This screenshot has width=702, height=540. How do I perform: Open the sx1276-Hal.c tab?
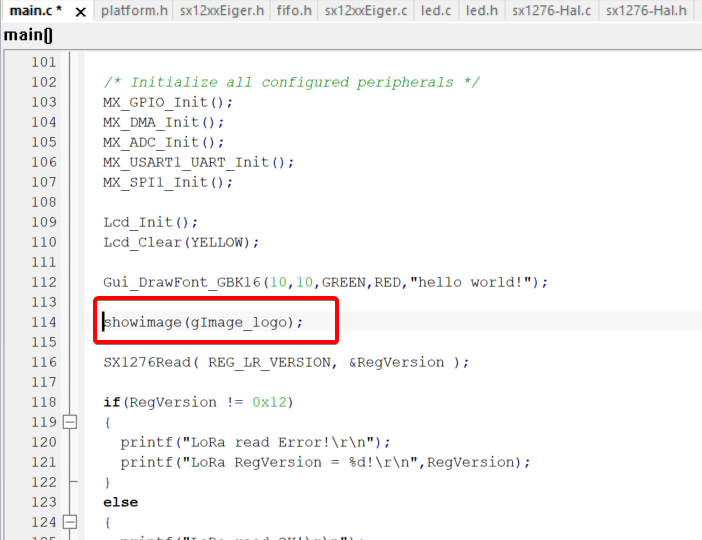point(551,11)
